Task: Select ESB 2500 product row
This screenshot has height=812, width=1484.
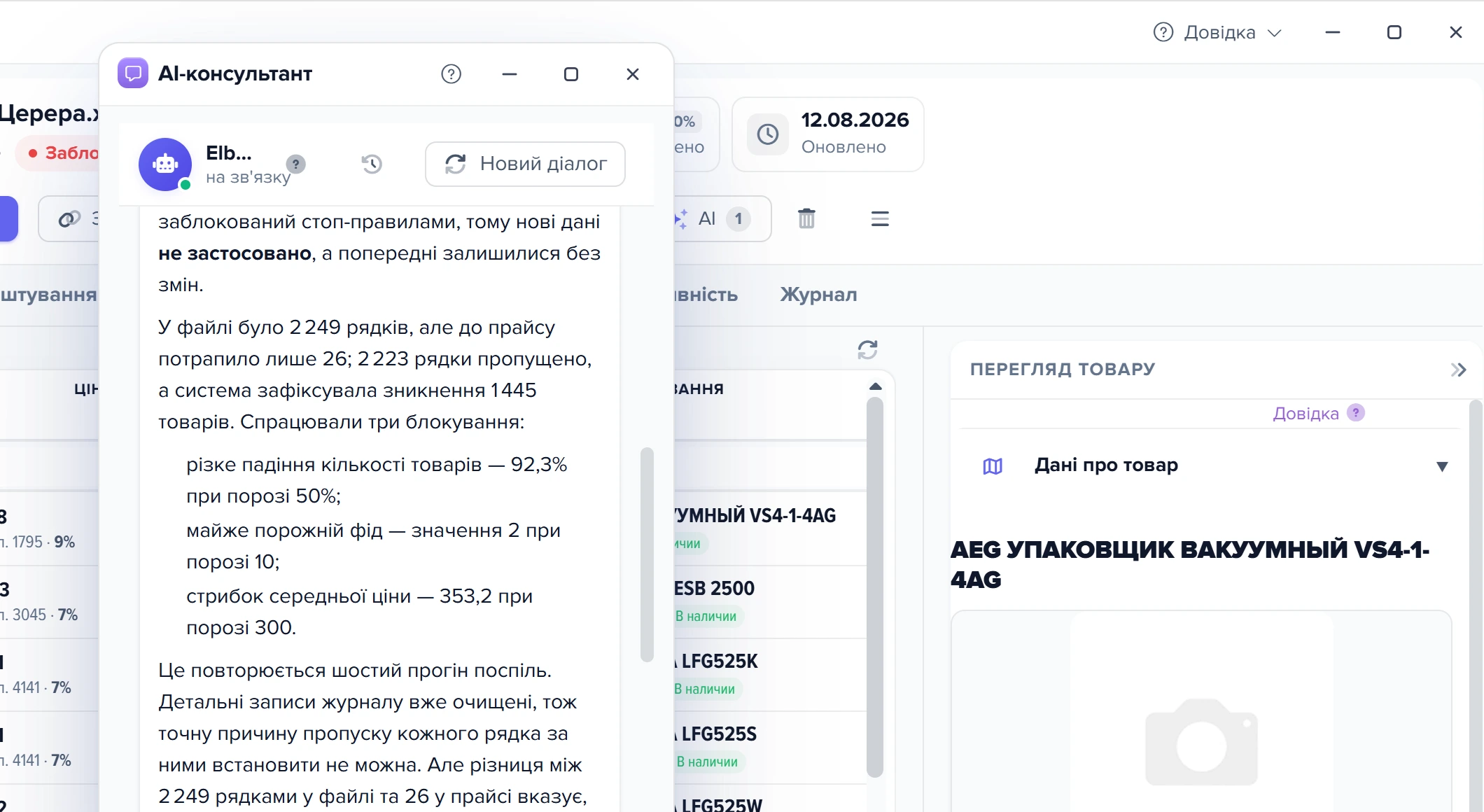Action: [x=770, y=602]
